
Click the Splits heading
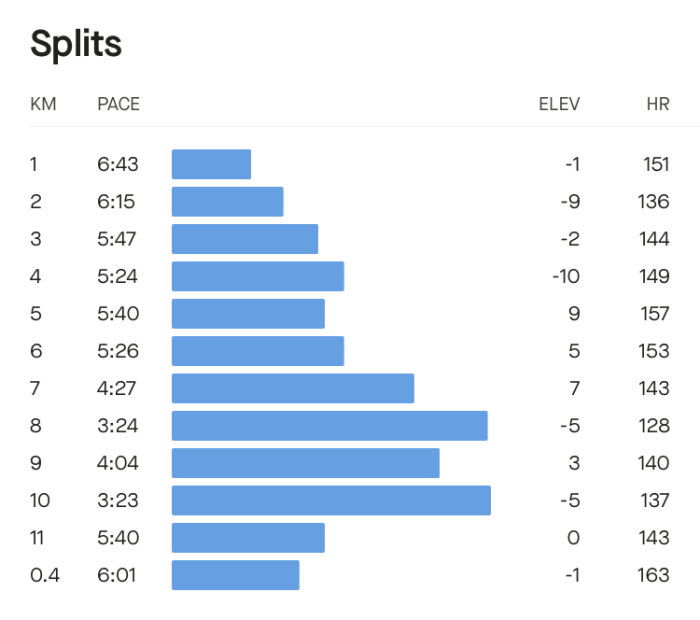[x=76, y=44]
